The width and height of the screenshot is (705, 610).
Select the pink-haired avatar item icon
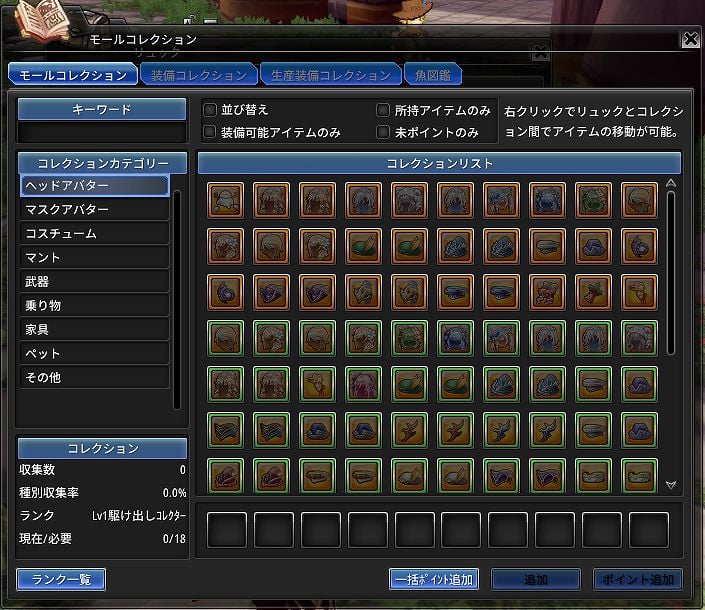pos(363,384)
